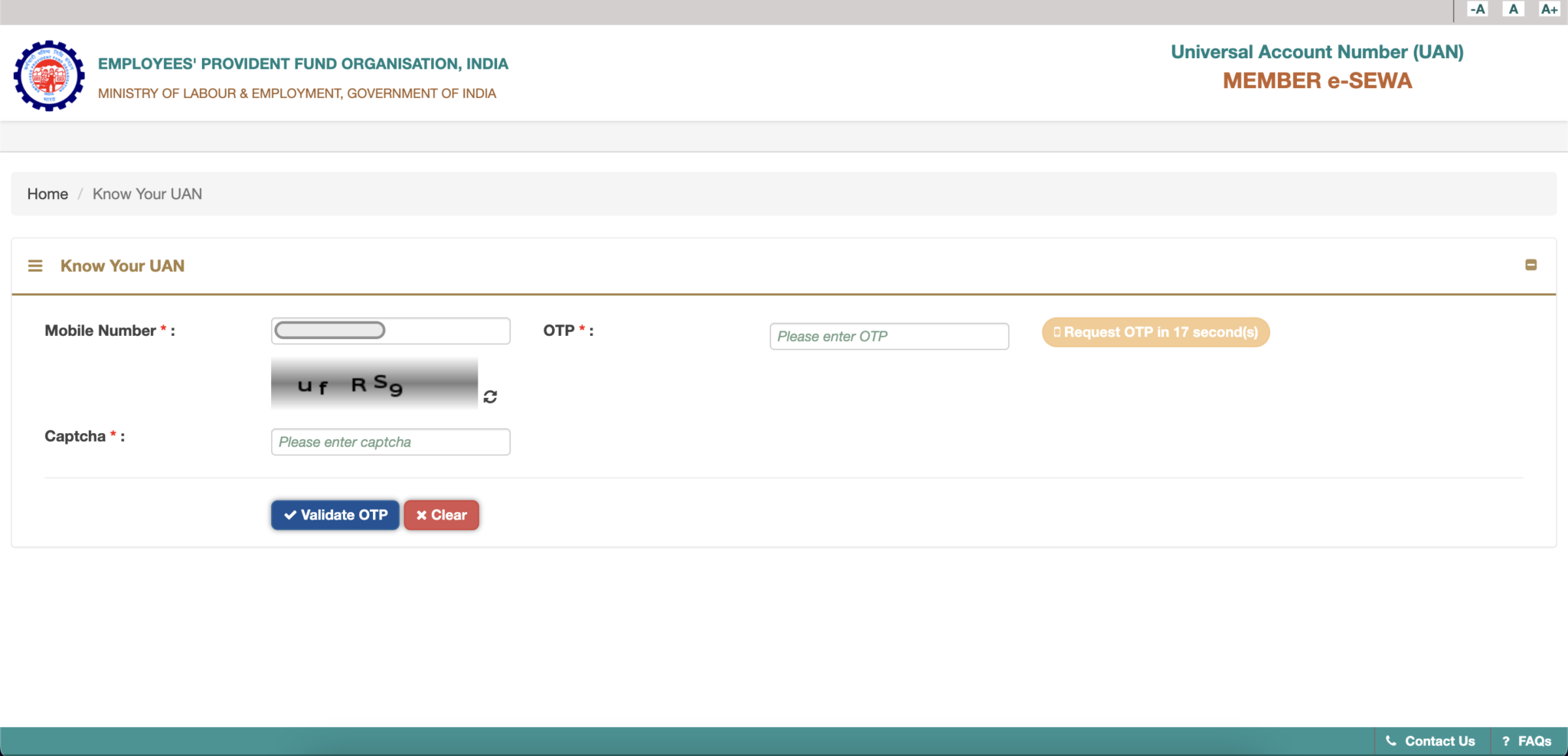Click the cross icon on Clear button
The height and width of the screenshot is (756, 1568).
(x=421, y=515)
